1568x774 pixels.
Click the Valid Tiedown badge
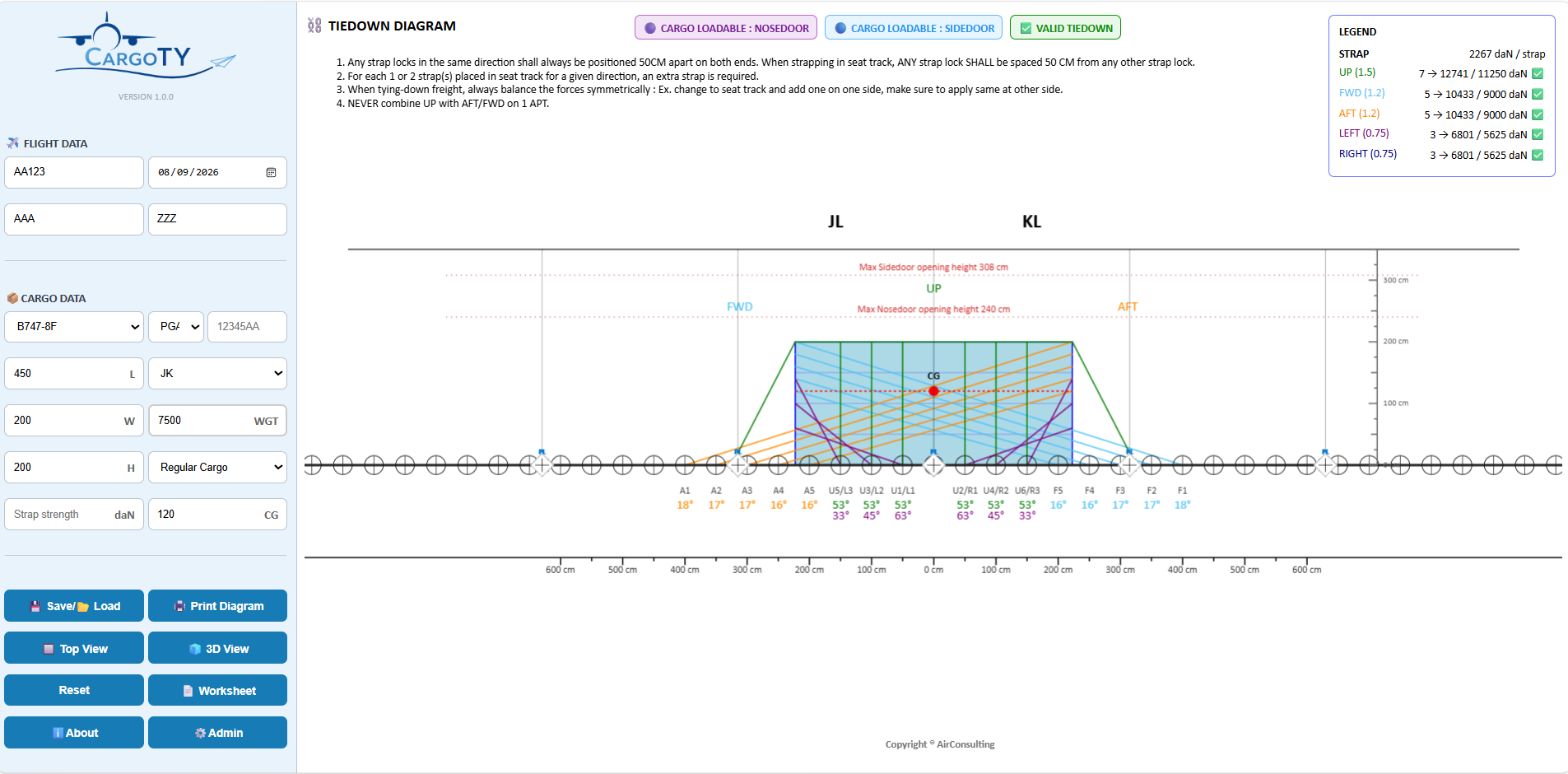[x=1065, y=28]
